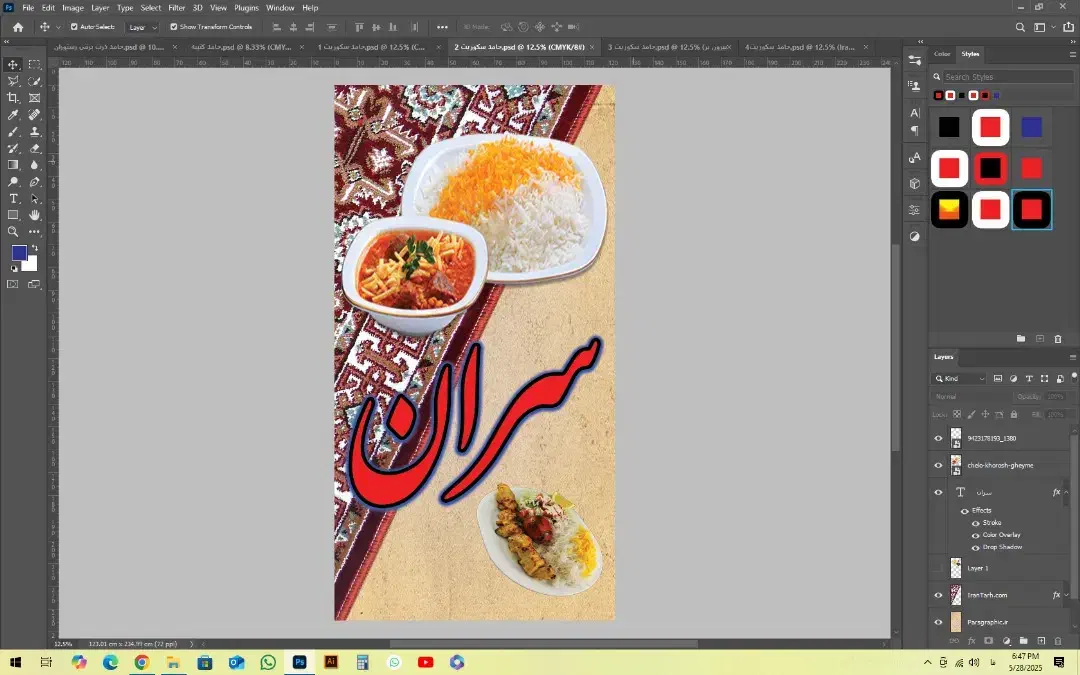
Task: Open the Auto-Select Layer dropdown
Action: [x=143, y=27]
